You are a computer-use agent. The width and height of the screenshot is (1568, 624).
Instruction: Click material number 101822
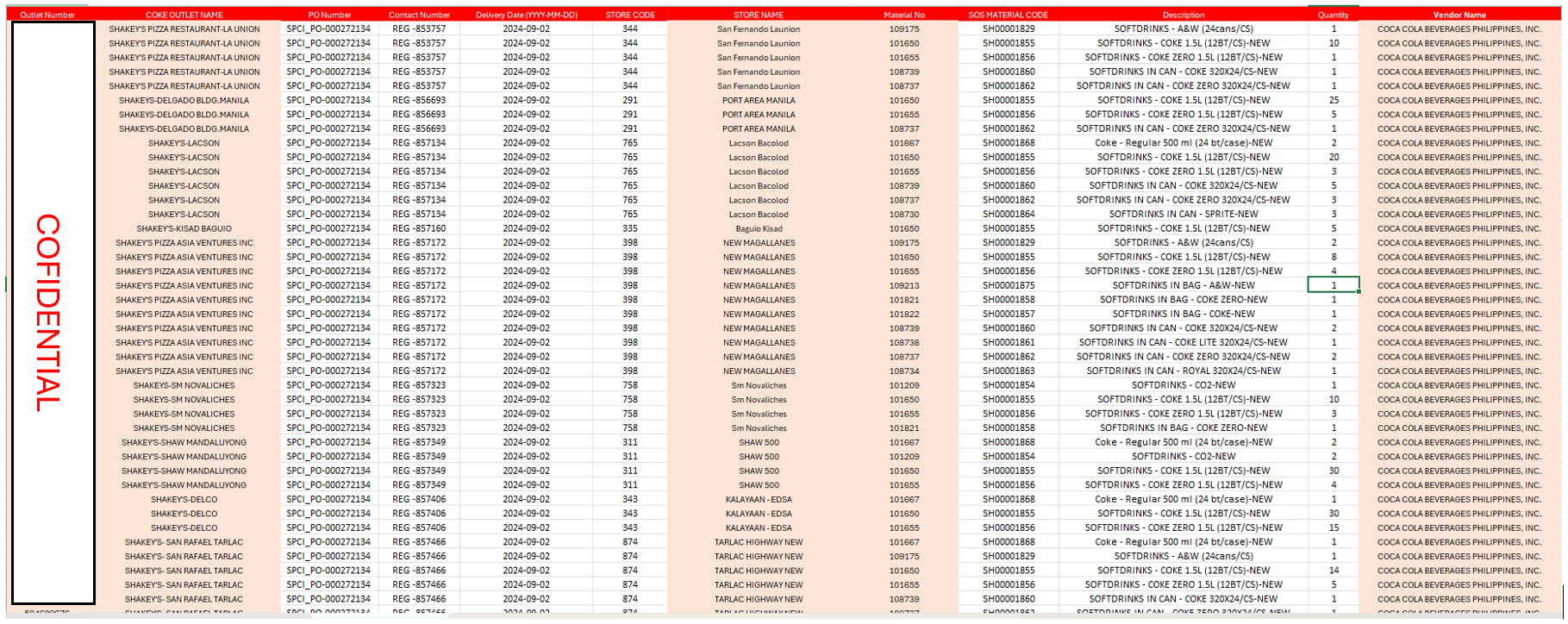[x=904, y=314]
